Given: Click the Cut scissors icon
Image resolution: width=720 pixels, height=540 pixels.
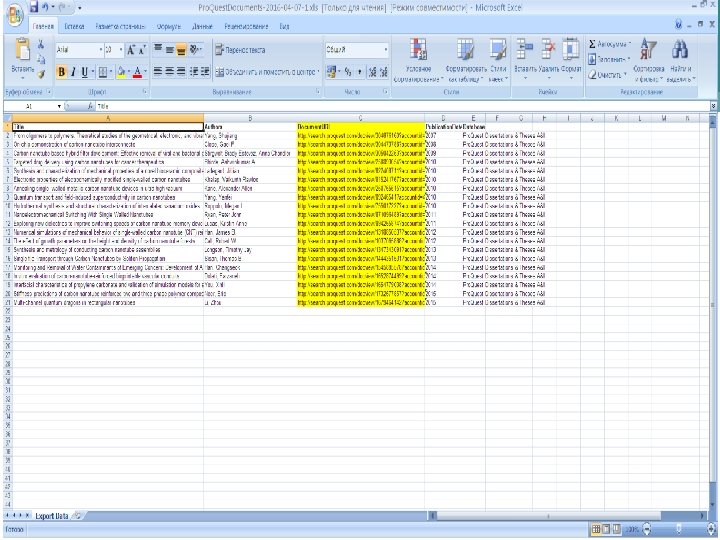Looking at the screenshot, I should pyautogui.click(x=41, y=44).
